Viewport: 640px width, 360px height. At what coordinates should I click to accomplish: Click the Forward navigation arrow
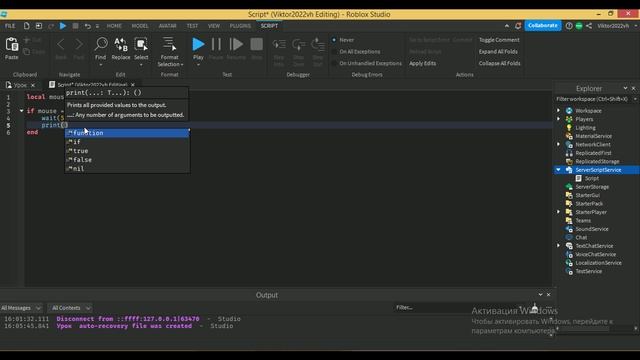79,44
